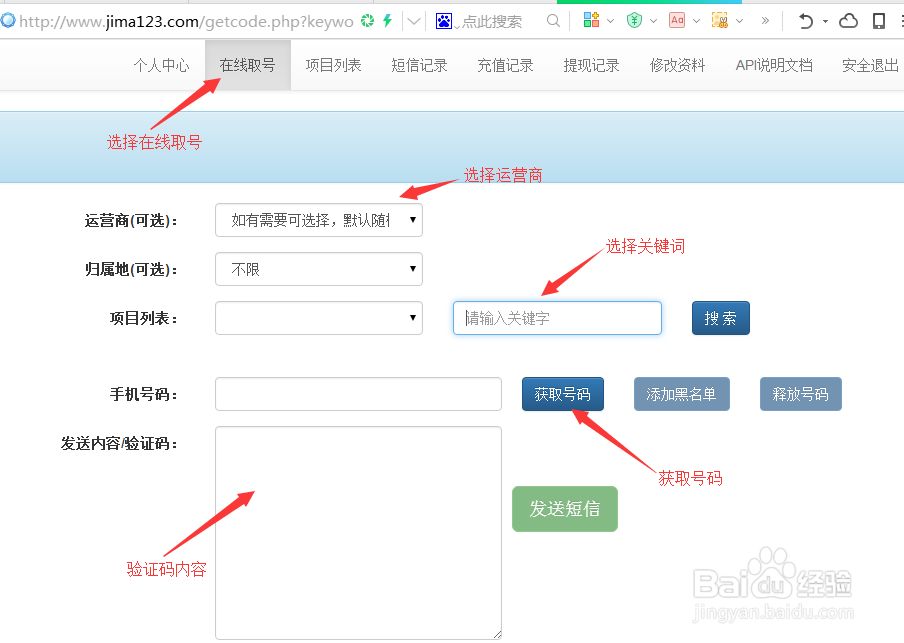Click the >> overflow chevron in toolbar

tap(766, 20)
